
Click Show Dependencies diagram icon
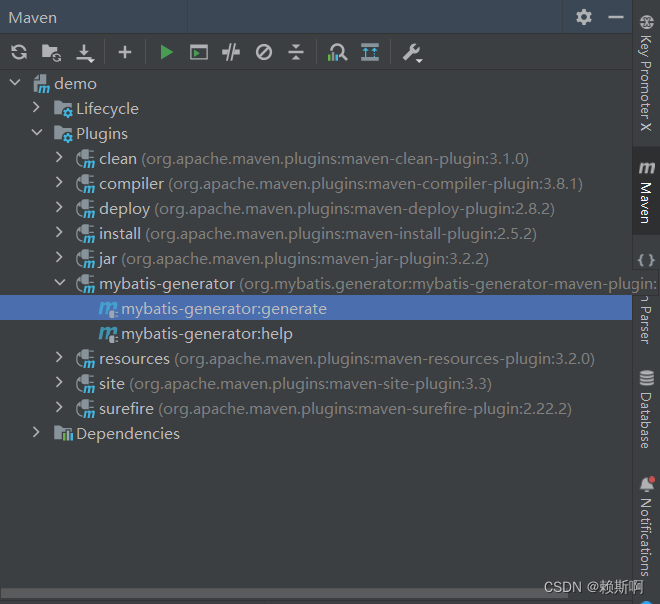370,52
